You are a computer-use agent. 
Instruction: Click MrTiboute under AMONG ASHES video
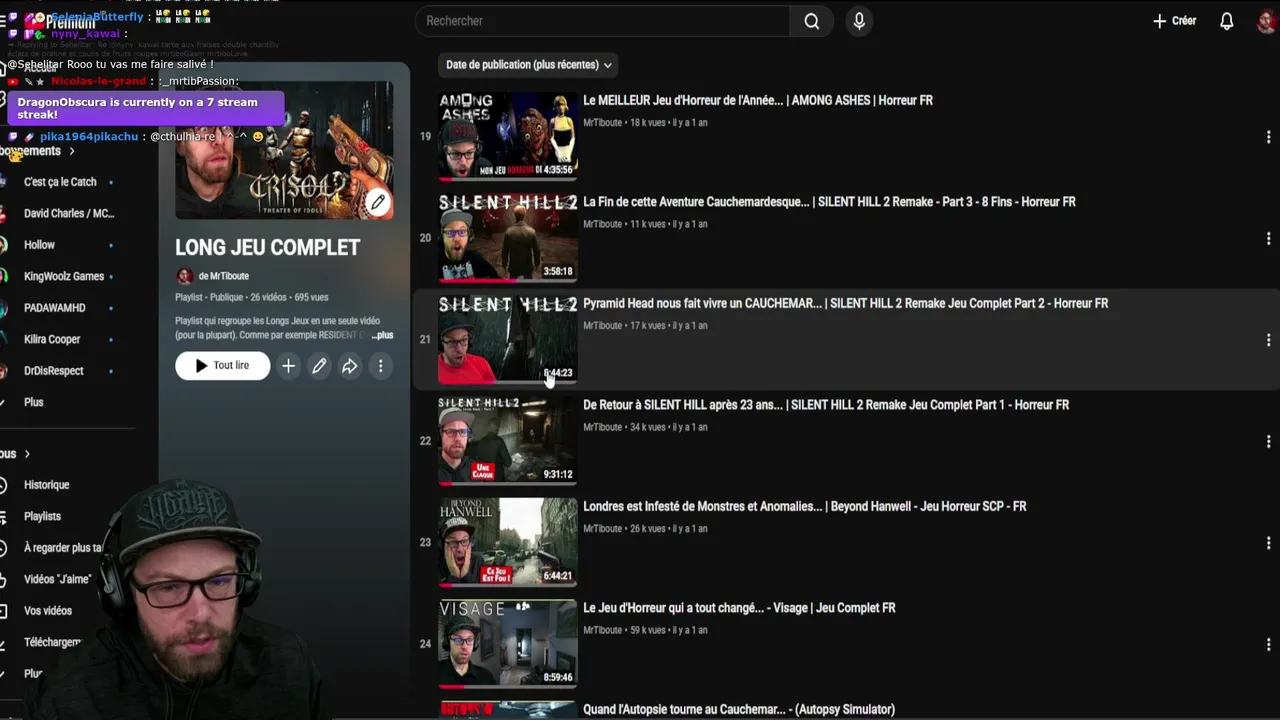pos(602,123)
